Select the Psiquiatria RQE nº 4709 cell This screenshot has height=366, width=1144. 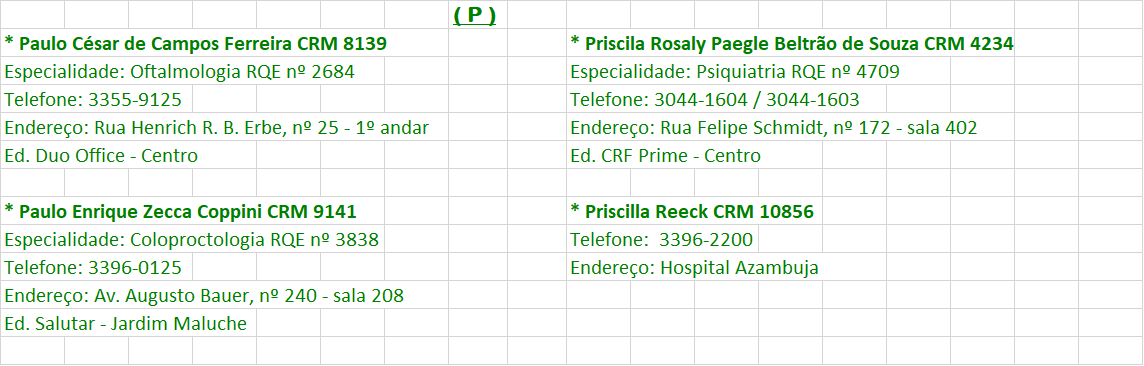(x=735, y=72)
